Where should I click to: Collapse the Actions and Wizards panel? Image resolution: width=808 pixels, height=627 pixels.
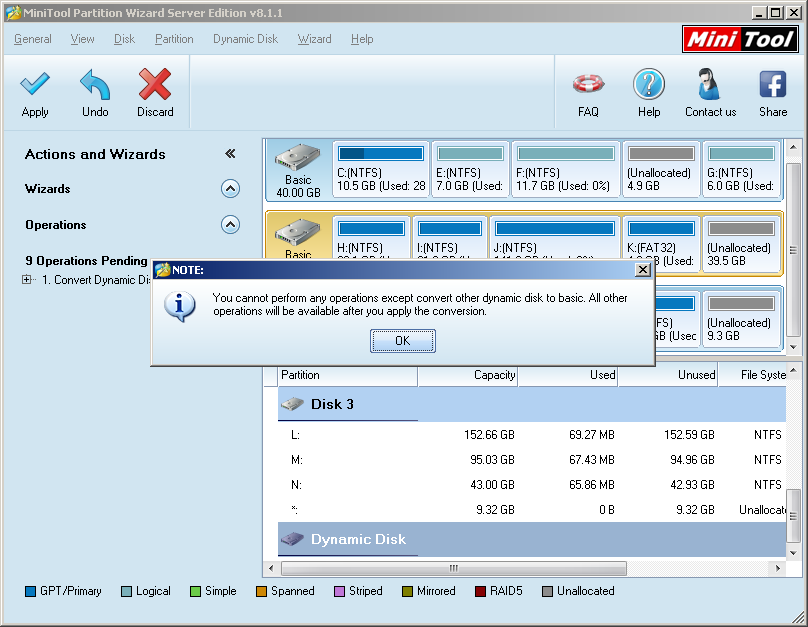pos(230,154)
